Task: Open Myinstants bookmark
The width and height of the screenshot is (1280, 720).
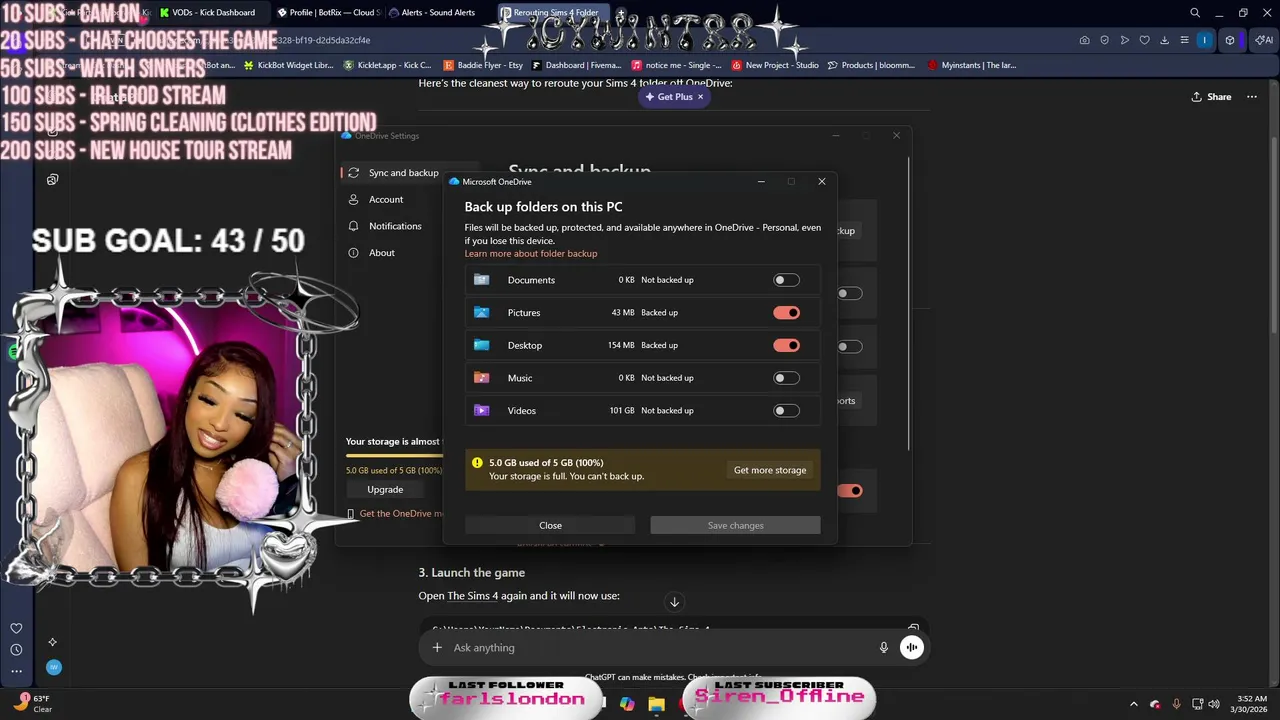Action: [972, 65]
